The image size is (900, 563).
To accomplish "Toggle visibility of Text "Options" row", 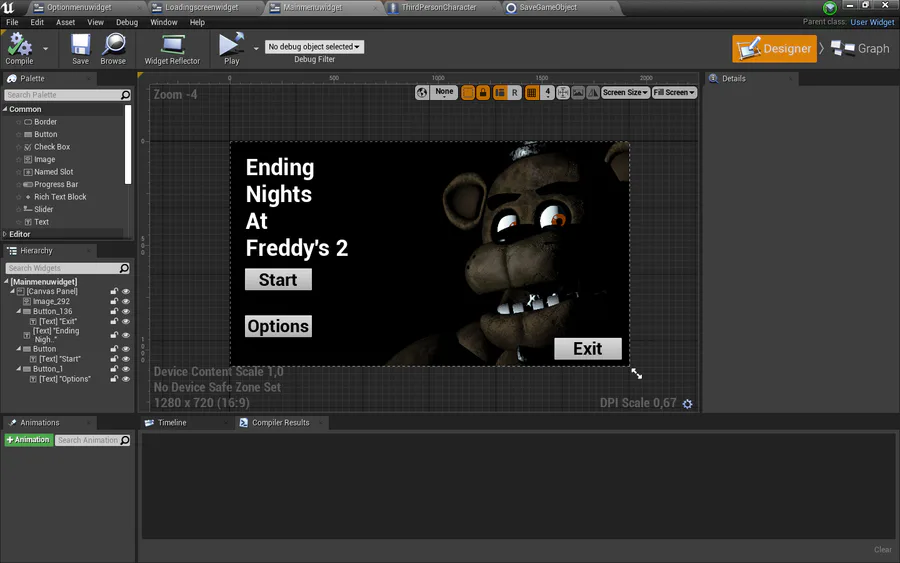I will pyautogui.click(x=126, y=379).
